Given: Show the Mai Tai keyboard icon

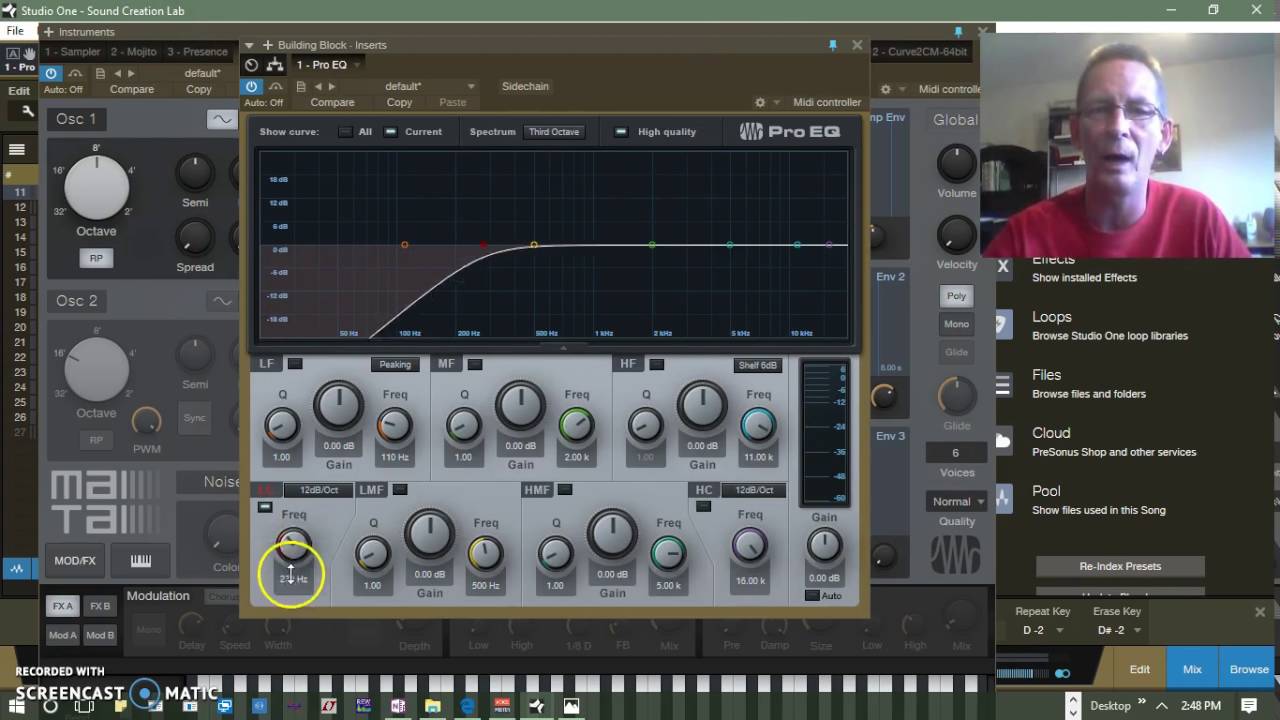Looking at the screenshot, I should pyautogui.click(x=140, y=560).
